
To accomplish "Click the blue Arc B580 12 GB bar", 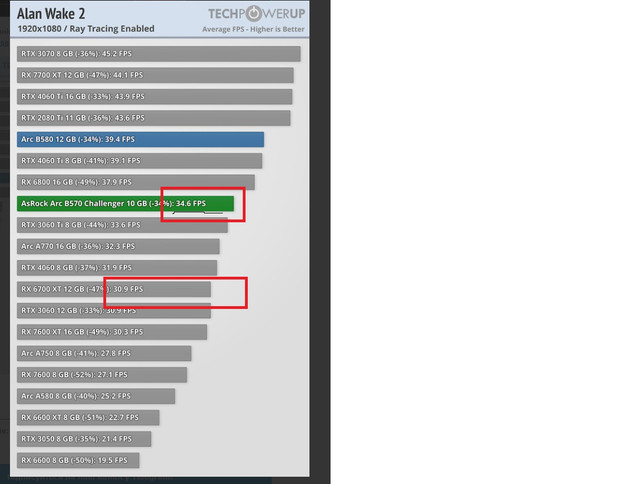I will (x=140, y=140).
